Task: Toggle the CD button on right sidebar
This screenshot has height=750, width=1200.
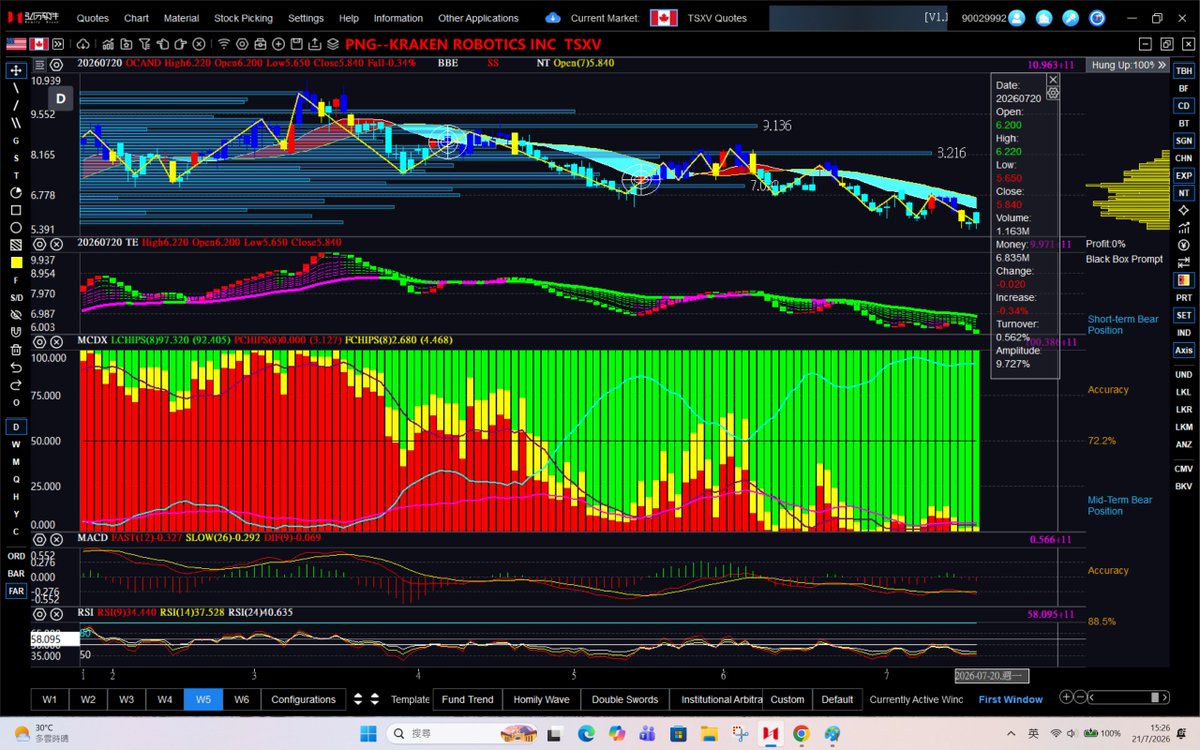Action: 1183,106
